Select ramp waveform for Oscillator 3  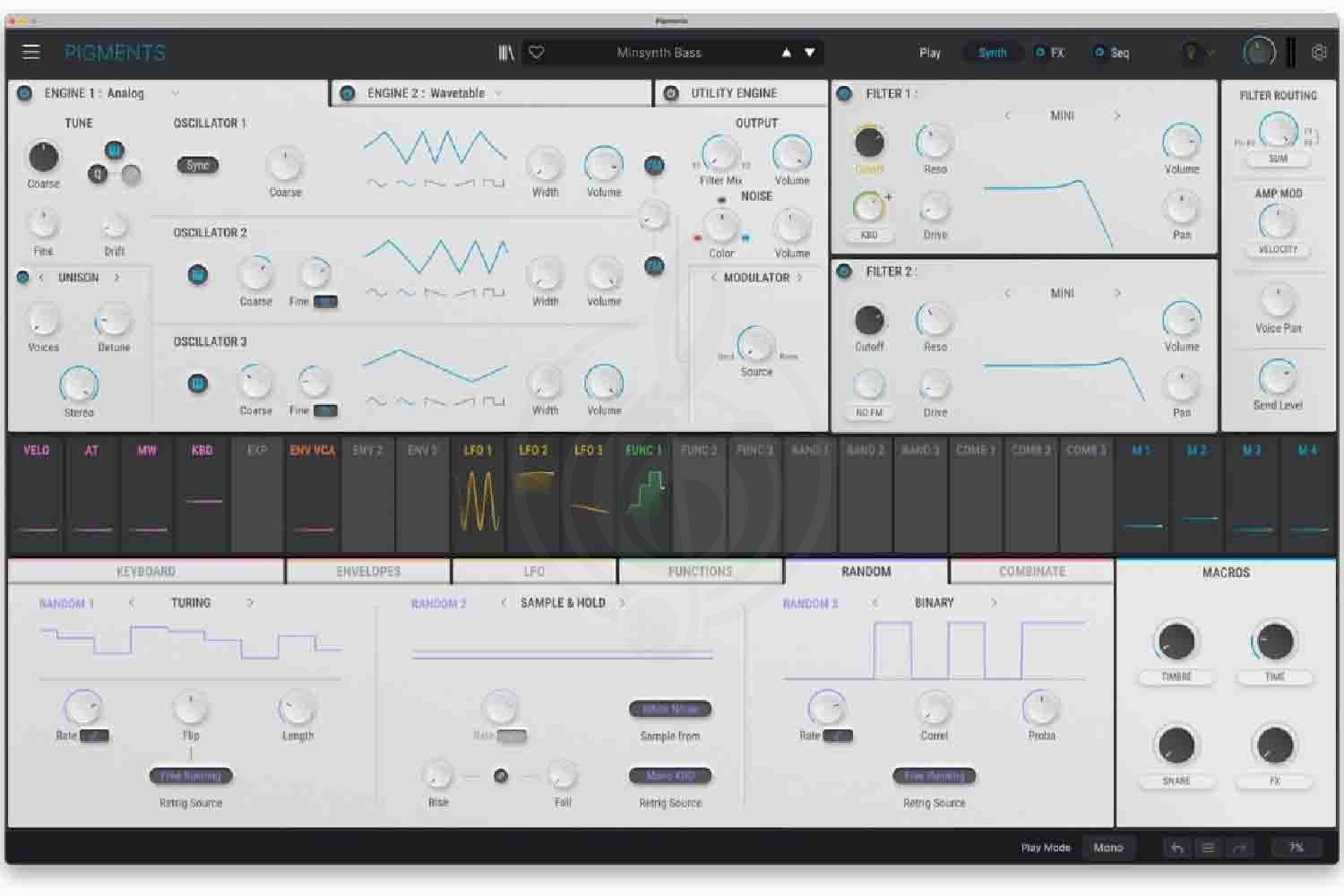[x=464, y=401]
